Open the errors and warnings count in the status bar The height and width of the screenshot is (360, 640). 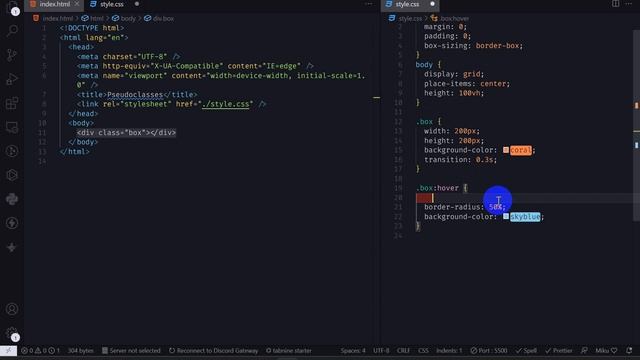(x=40, y=351)
